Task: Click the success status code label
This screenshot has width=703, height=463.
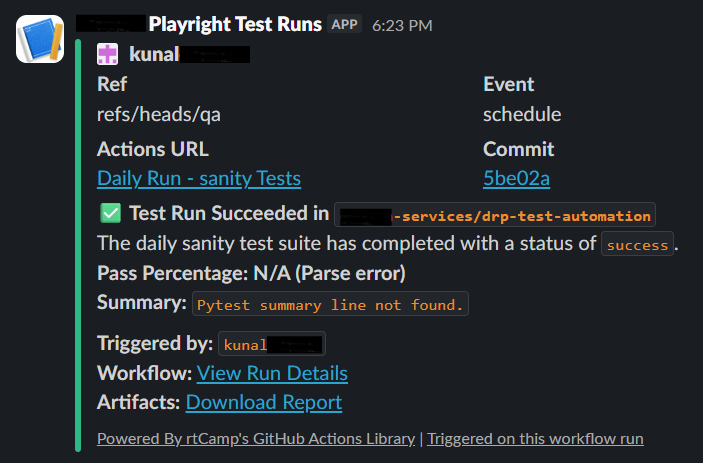Action: (637, 244)
